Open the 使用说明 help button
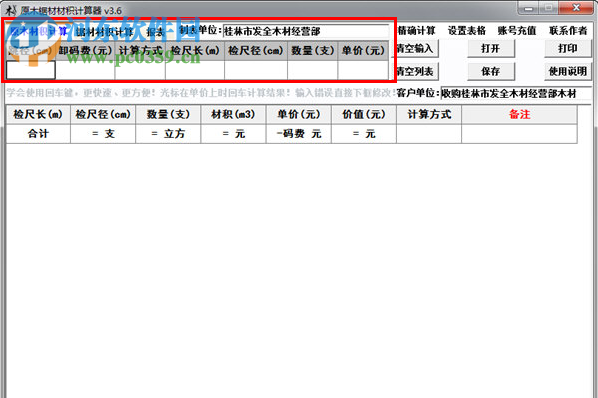This screenshot has width=598, height=398. click(x=567, y=71)
